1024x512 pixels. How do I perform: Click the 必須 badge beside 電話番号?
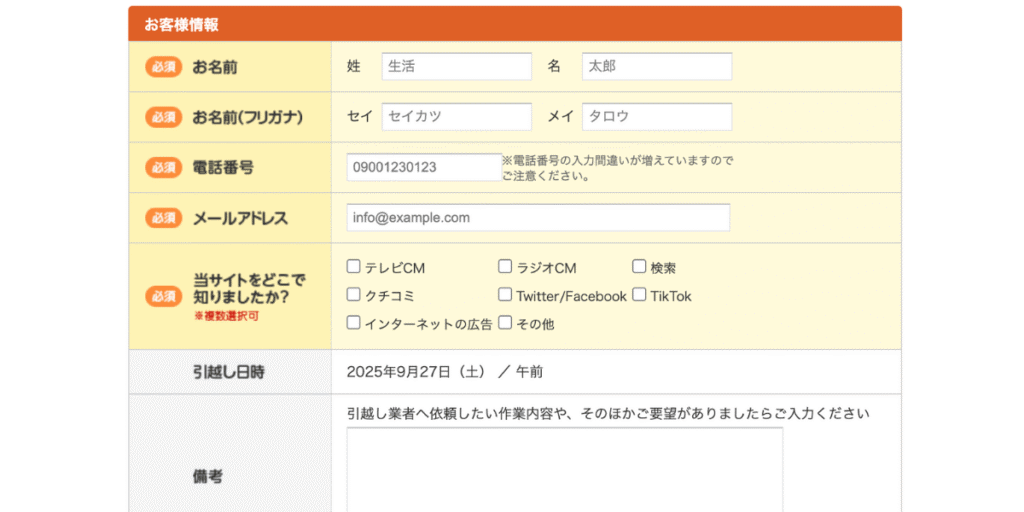coord(163,167)
